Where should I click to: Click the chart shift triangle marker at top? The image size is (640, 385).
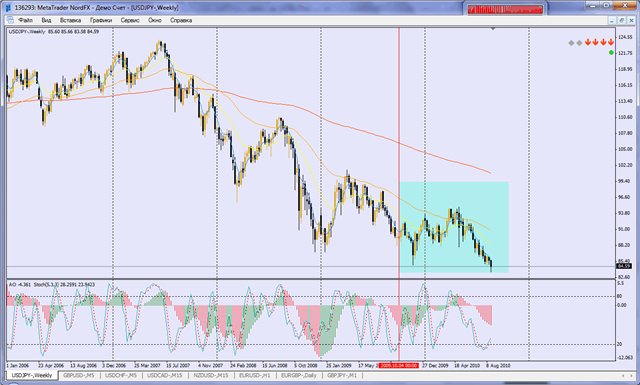(x=493, y=29)
